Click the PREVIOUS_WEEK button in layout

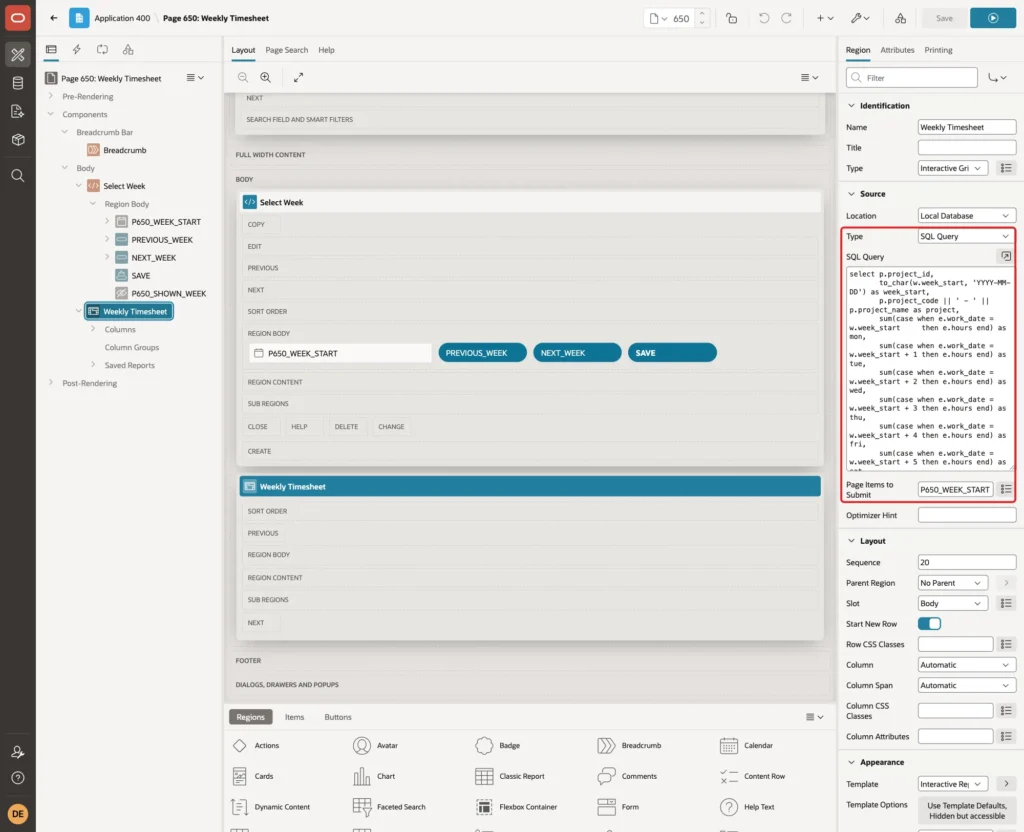click(x=482, y=353)
